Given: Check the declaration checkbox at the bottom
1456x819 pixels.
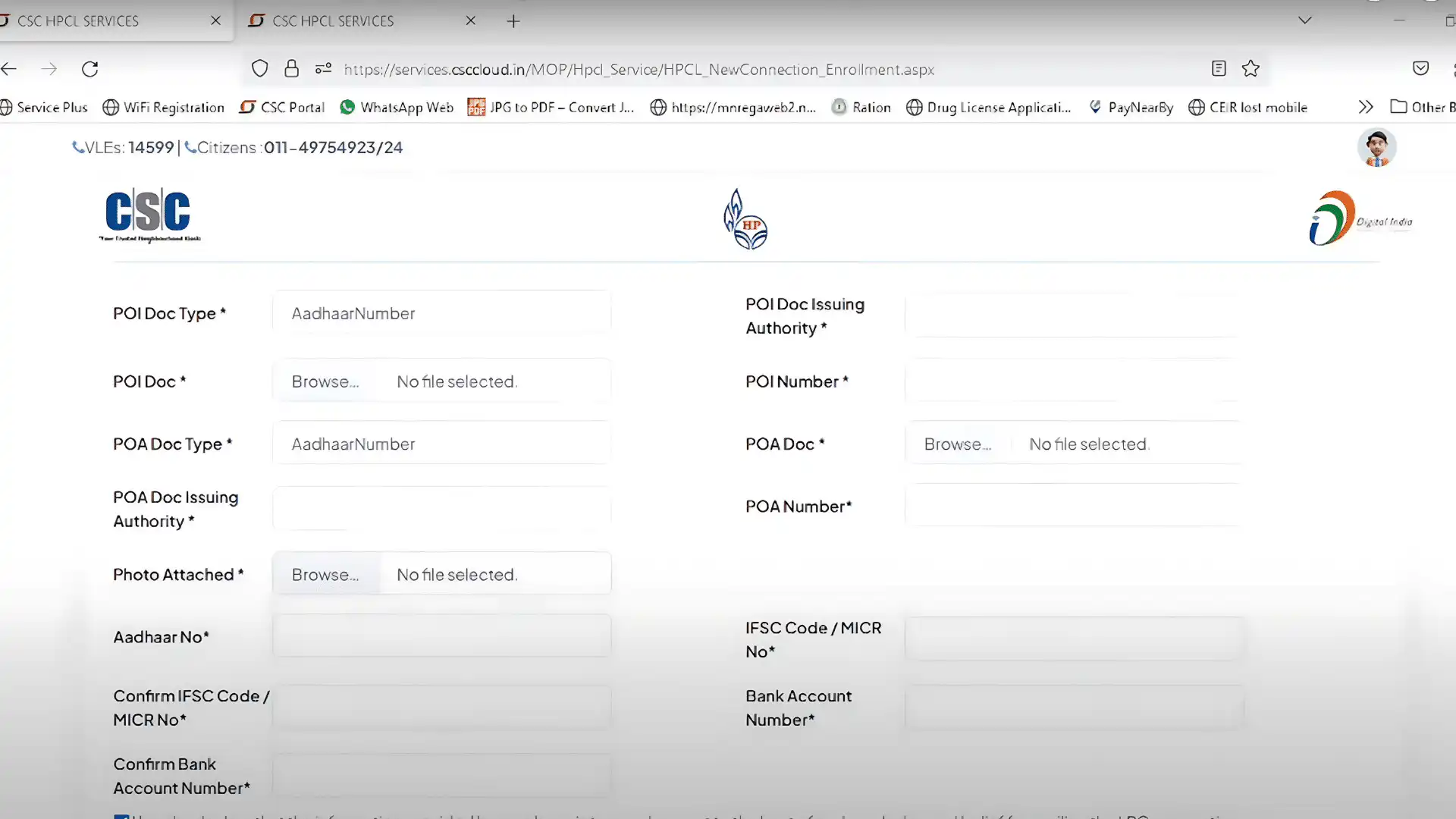Looking at the screenshot, I should point(122,817).
